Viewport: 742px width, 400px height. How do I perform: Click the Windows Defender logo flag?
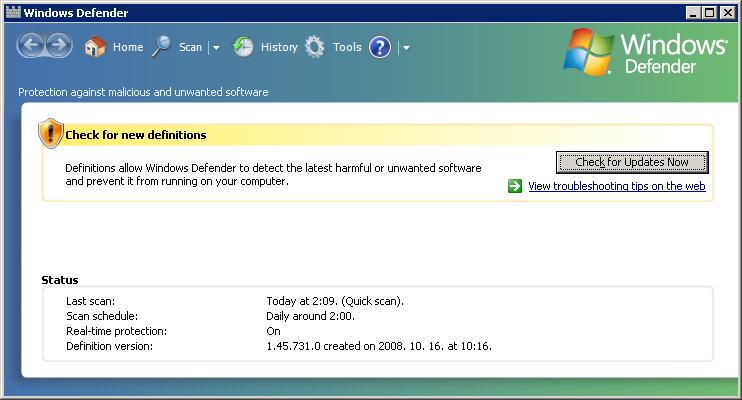(588, 52)
